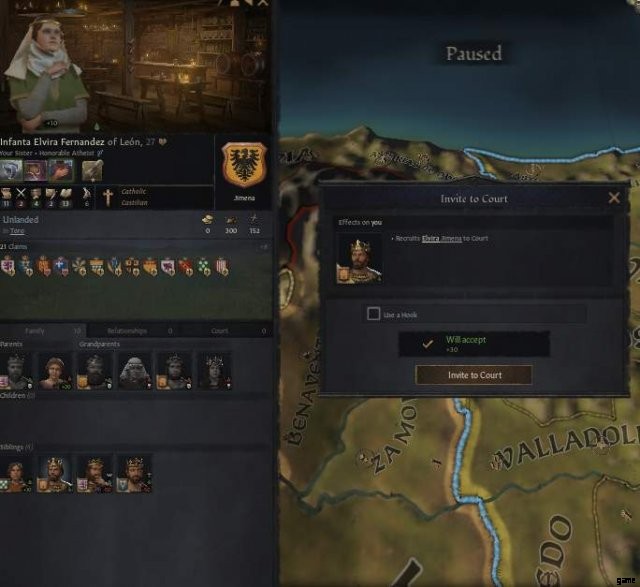Click the green dotted claim shield
Screen dimensions: 640x587
coord(204,266)
